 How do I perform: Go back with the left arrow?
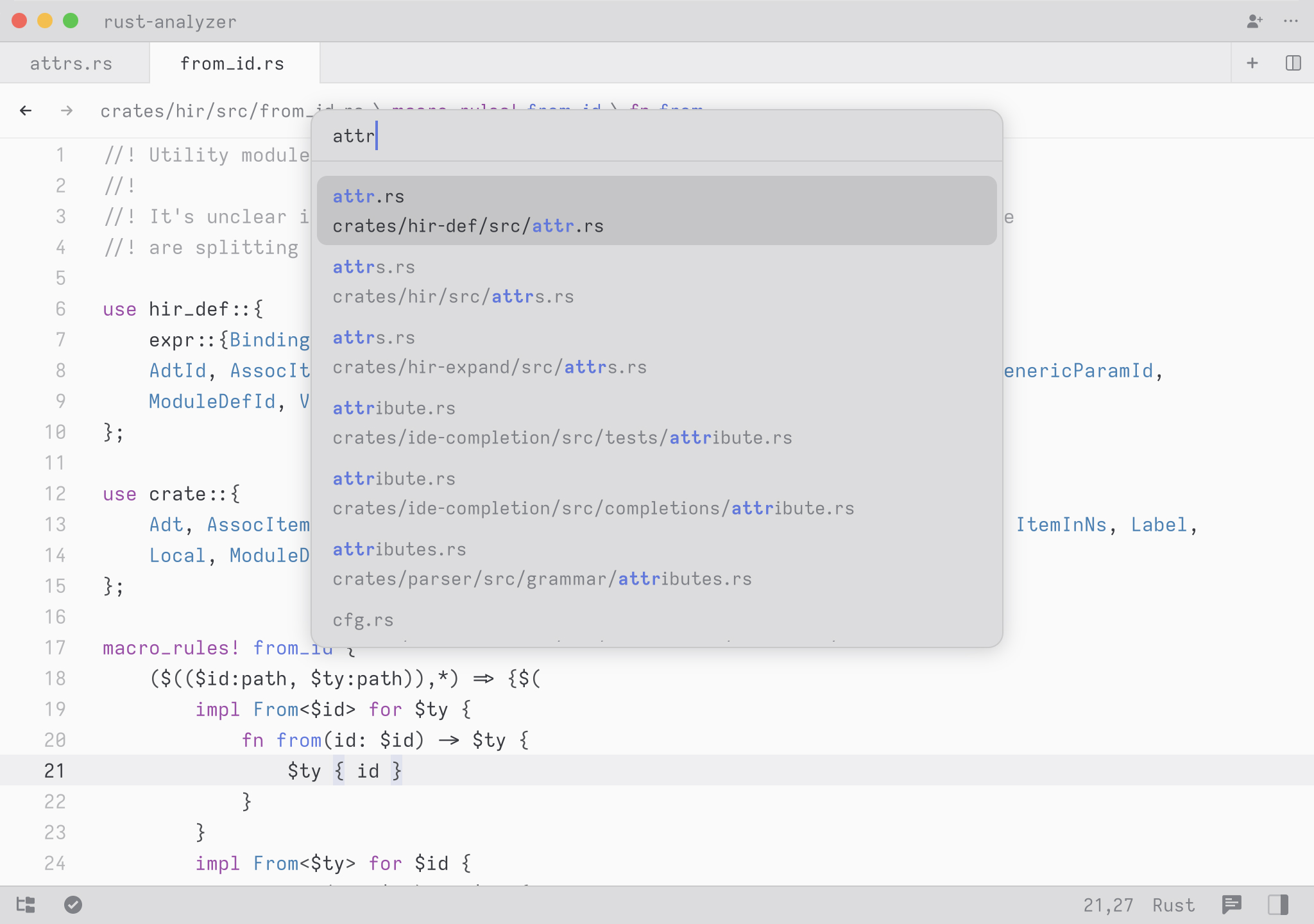[26, 110]
